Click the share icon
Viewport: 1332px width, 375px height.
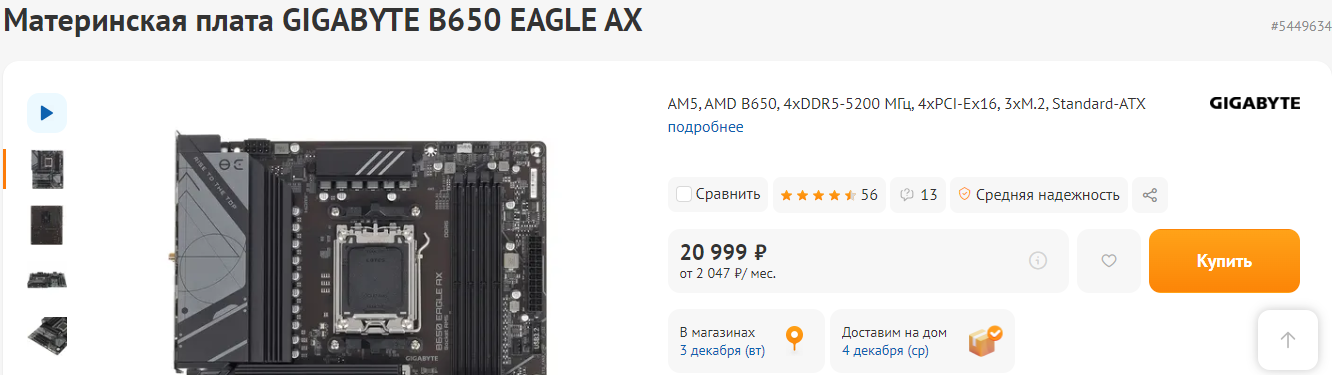1150,194
